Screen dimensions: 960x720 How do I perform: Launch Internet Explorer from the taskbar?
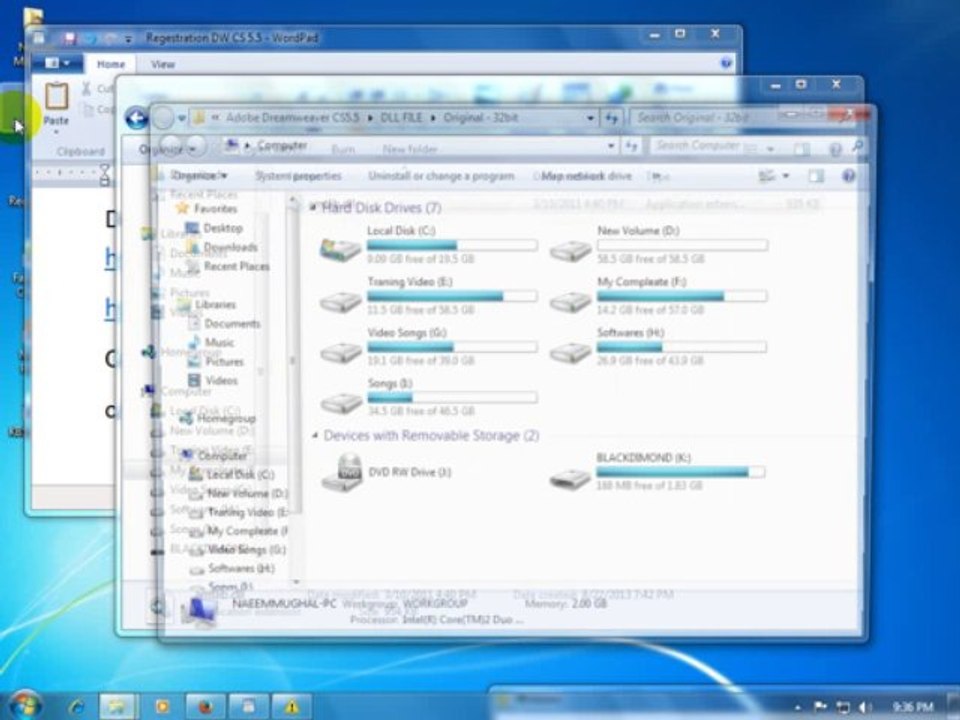pyautogui.click(x=77, y=707)
